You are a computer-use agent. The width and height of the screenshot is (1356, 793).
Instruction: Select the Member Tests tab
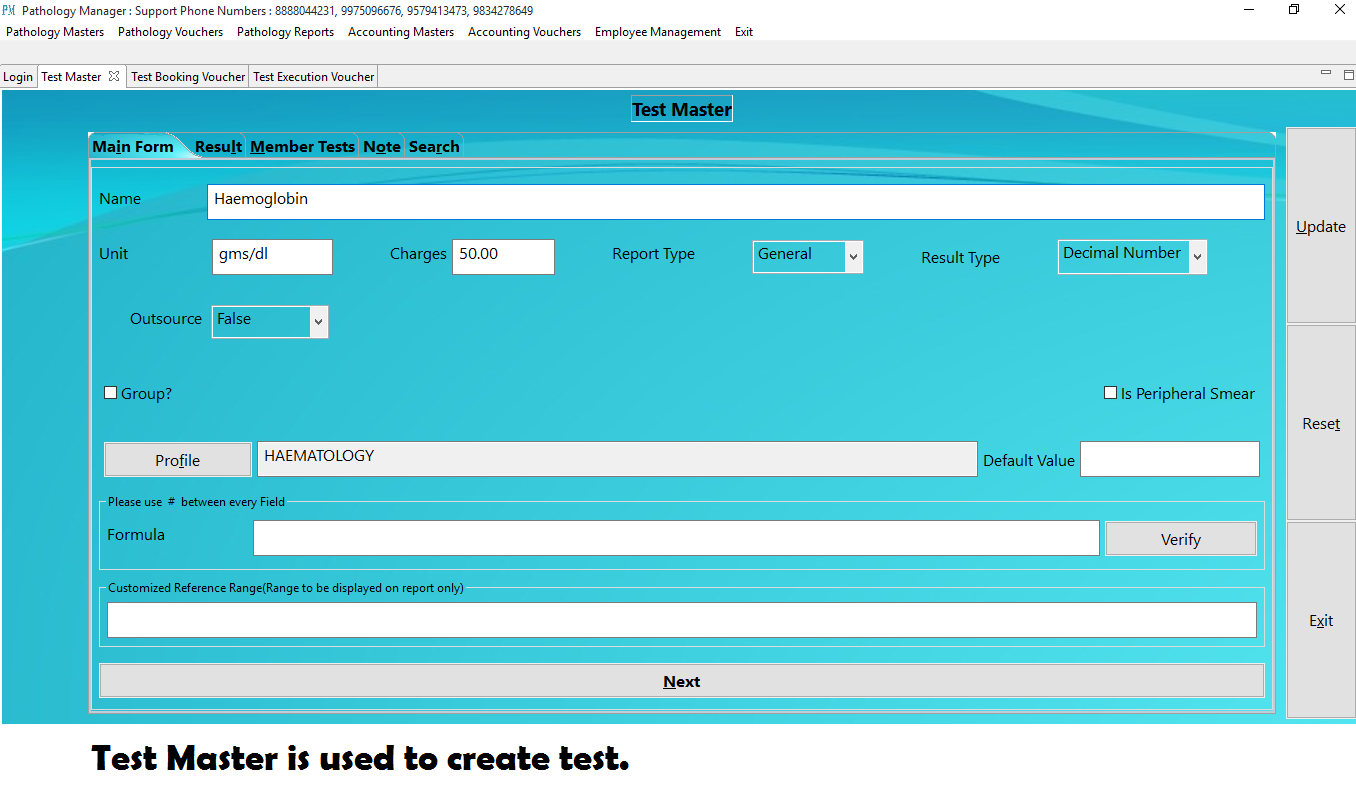coord(302,146)
